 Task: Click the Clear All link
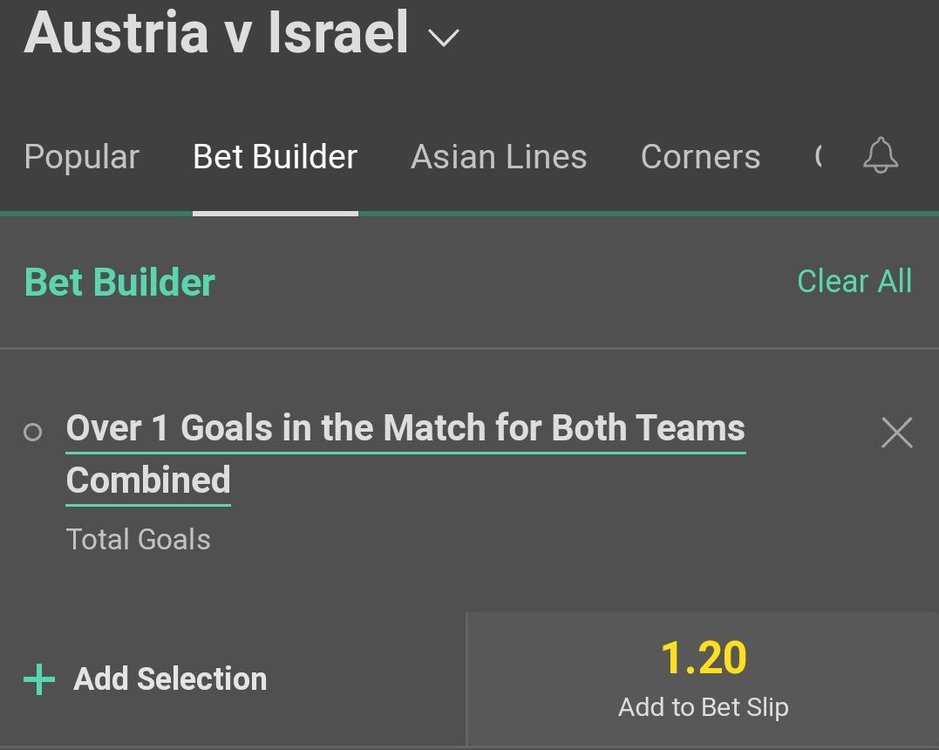[x=855, y=281]
